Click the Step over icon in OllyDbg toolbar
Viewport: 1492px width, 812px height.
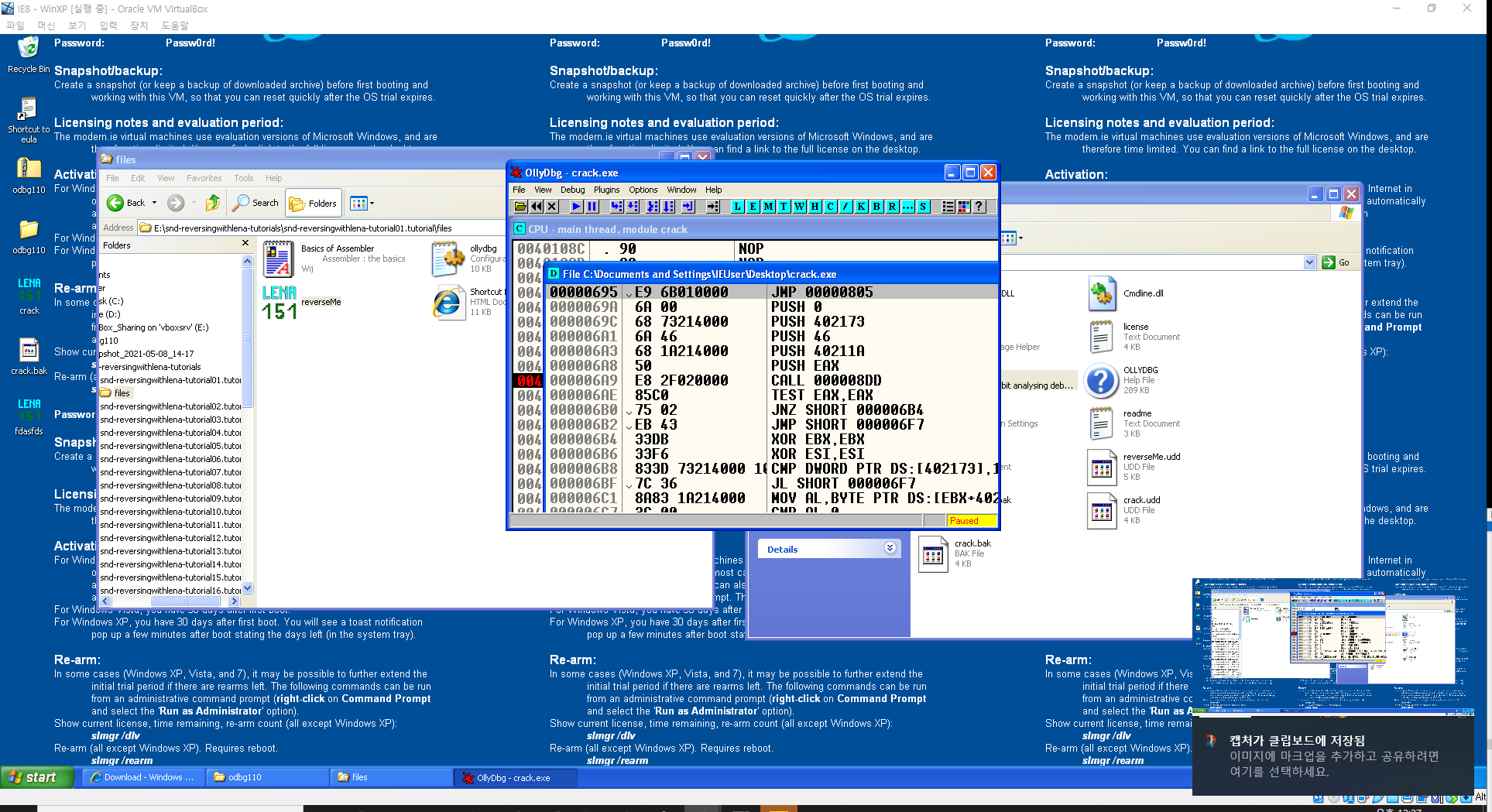pos(633,206)
